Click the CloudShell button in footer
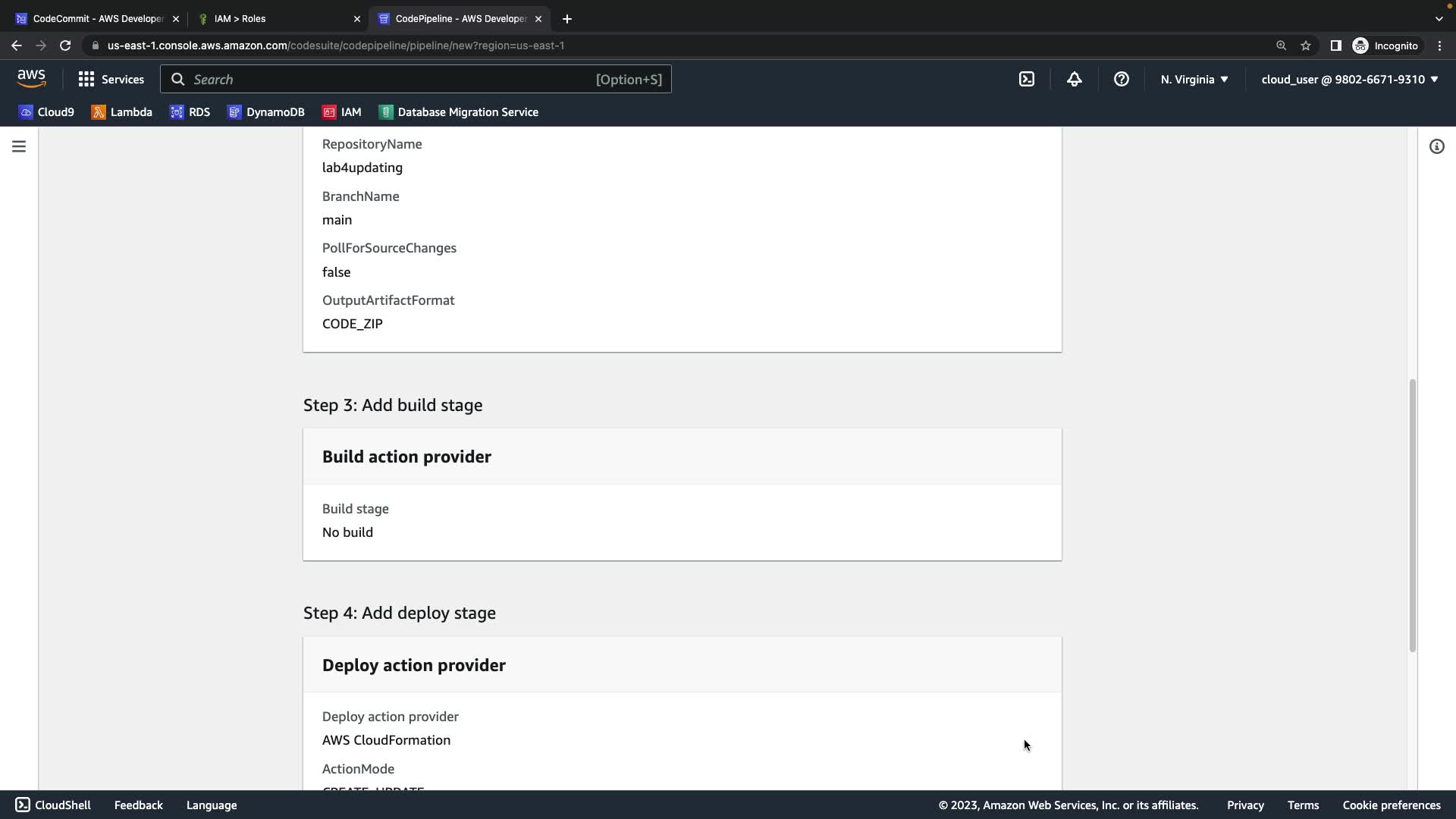 coord(53,805)
